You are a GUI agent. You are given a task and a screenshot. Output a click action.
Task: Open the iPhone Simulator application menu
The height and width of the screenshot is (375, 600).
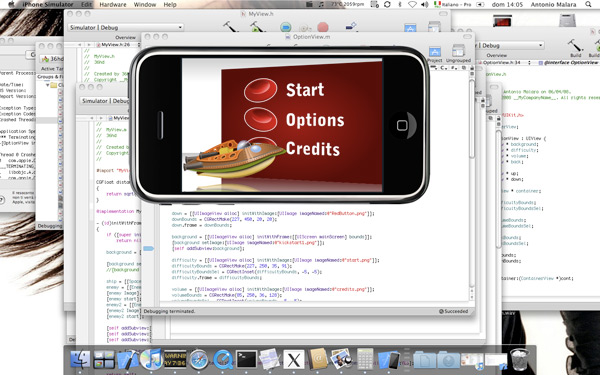pyautogui.click(x=47, y=5)
